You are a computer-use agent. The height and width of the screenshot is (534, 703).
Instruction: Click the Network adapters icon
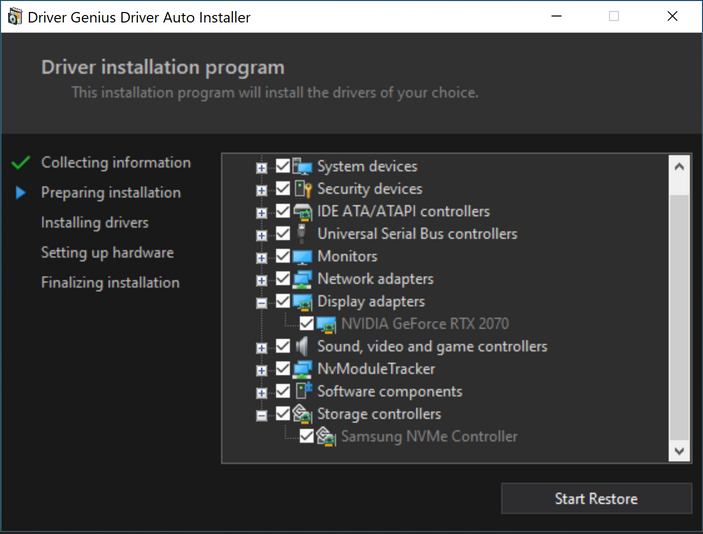pos(302,279)
